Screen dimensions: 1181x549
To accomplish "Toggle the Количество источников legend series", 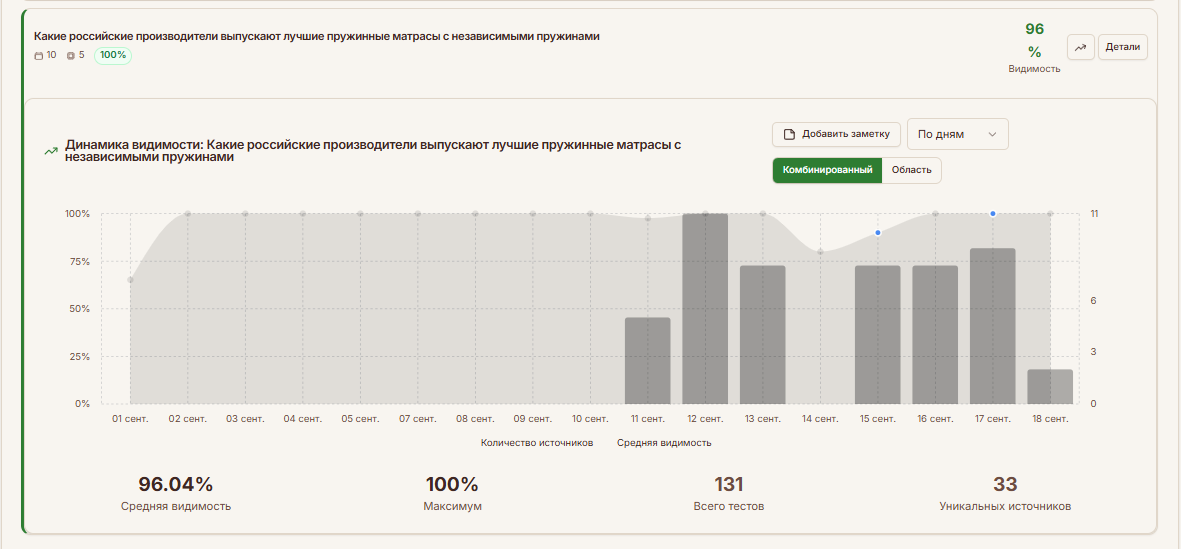I will click(537, 442).
